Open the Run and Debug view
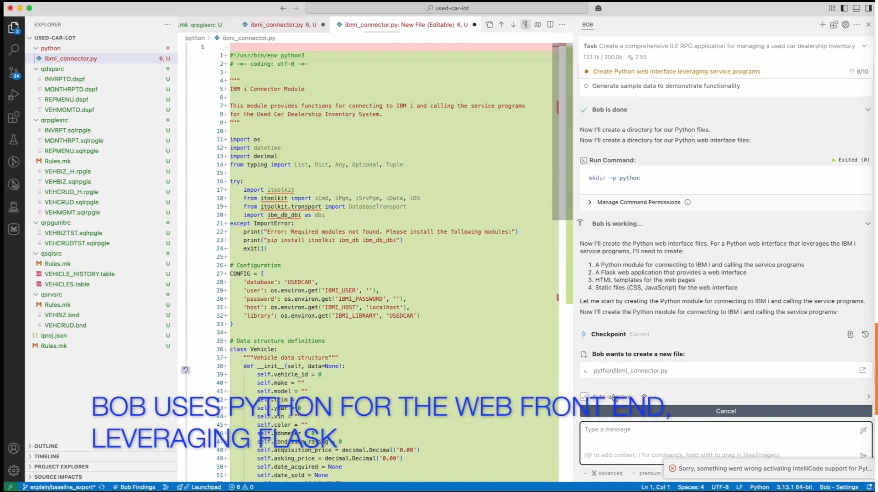The width and height of the screenshot is (878, 492). tap(13, 95)
